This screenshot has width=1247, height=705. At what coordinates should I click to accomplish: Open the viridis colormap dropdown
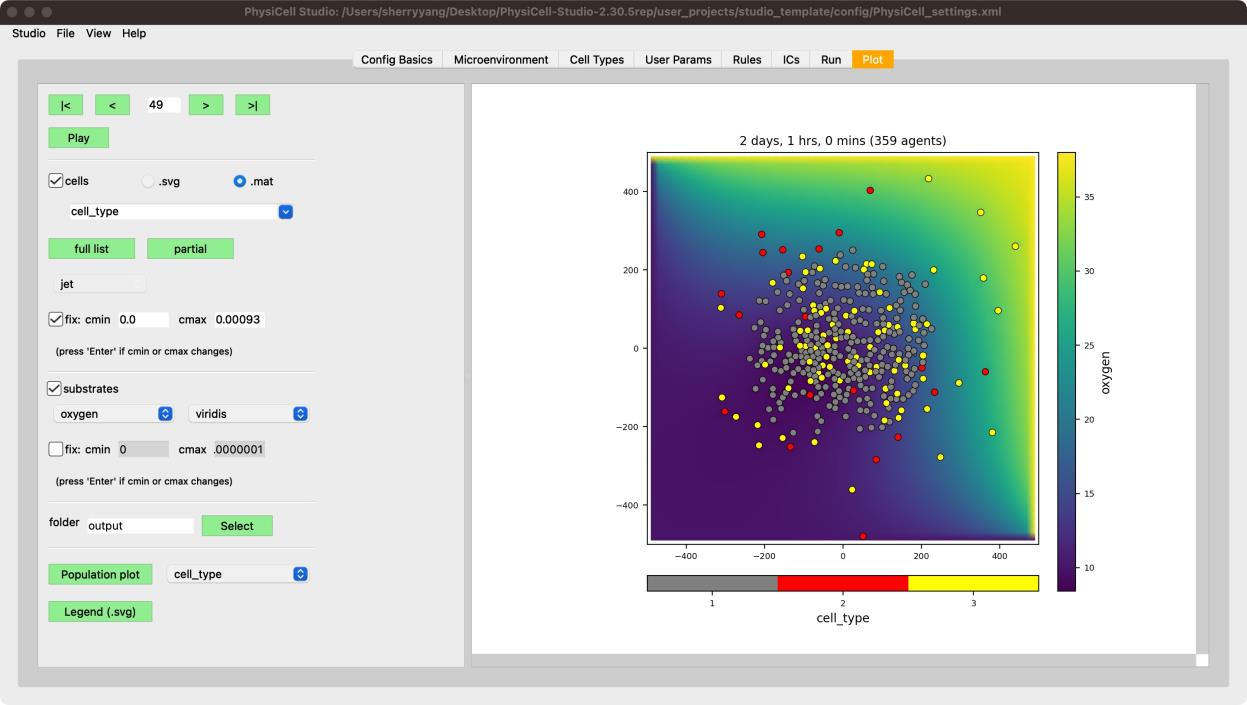[248, 414]
